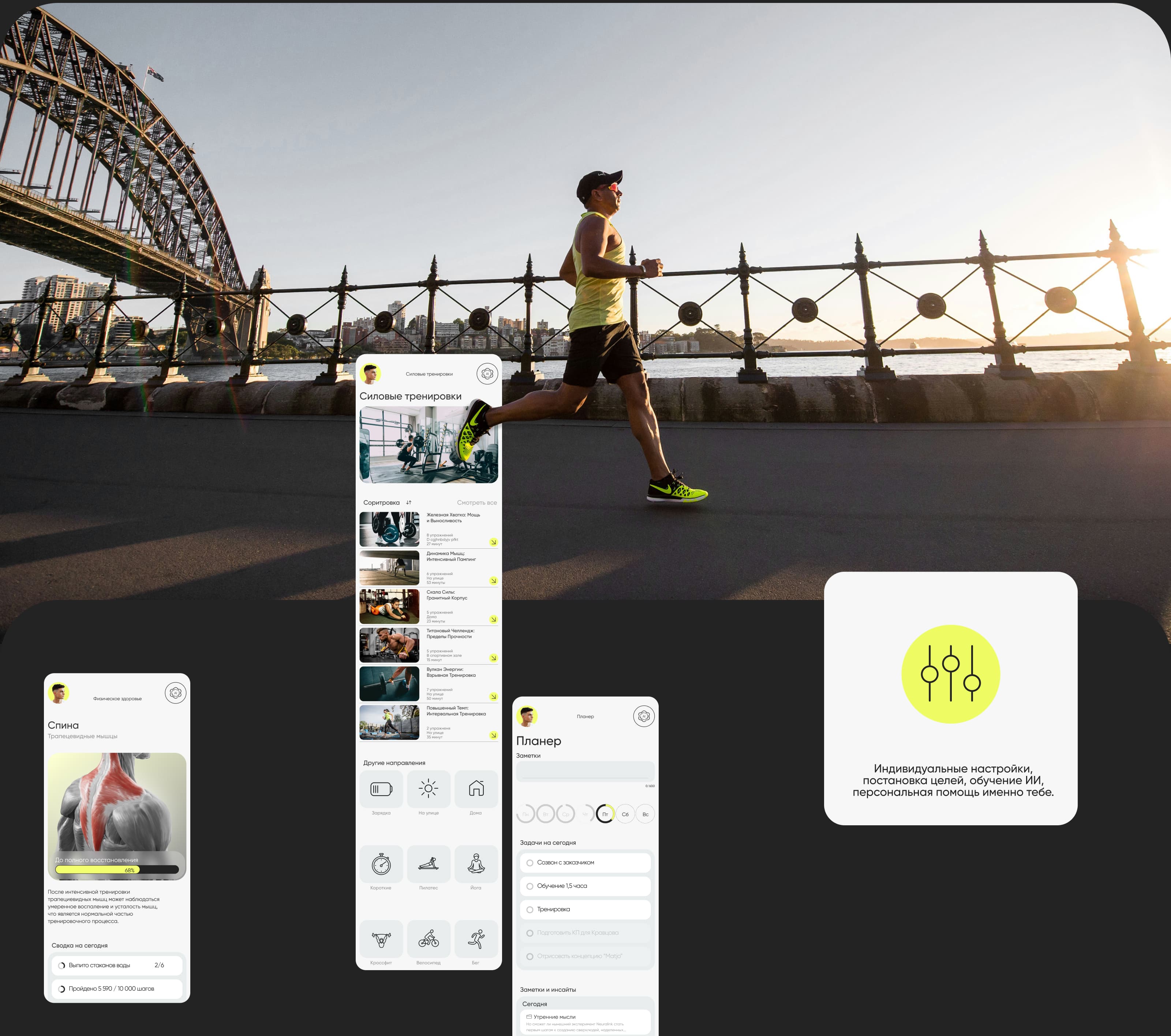Open the Кроссфит kettlebell icon

381,939
